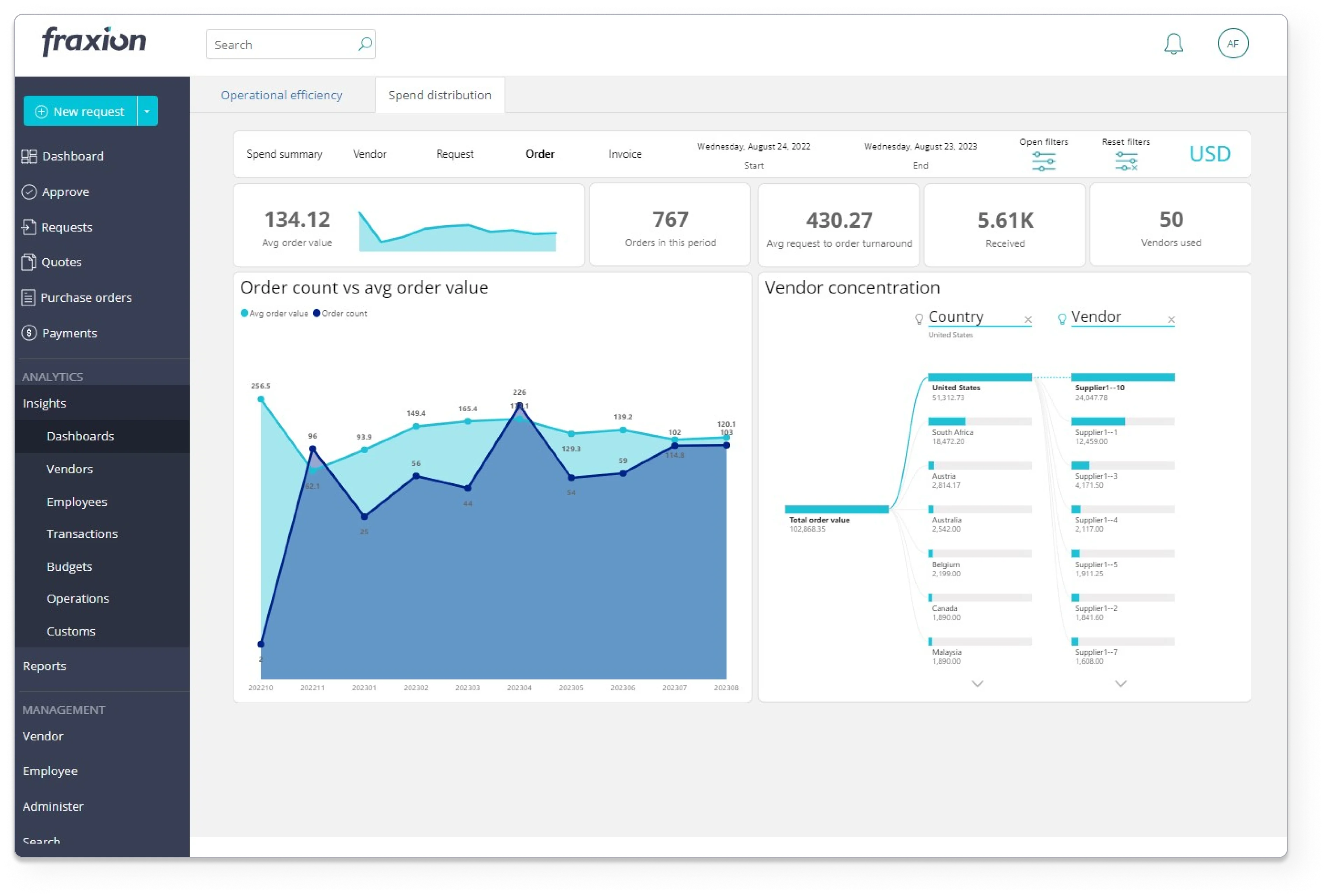The height and width of the screenshot is (896, 1326).
Task: Open filters slider icon
Action: (x=1043, y=162)
